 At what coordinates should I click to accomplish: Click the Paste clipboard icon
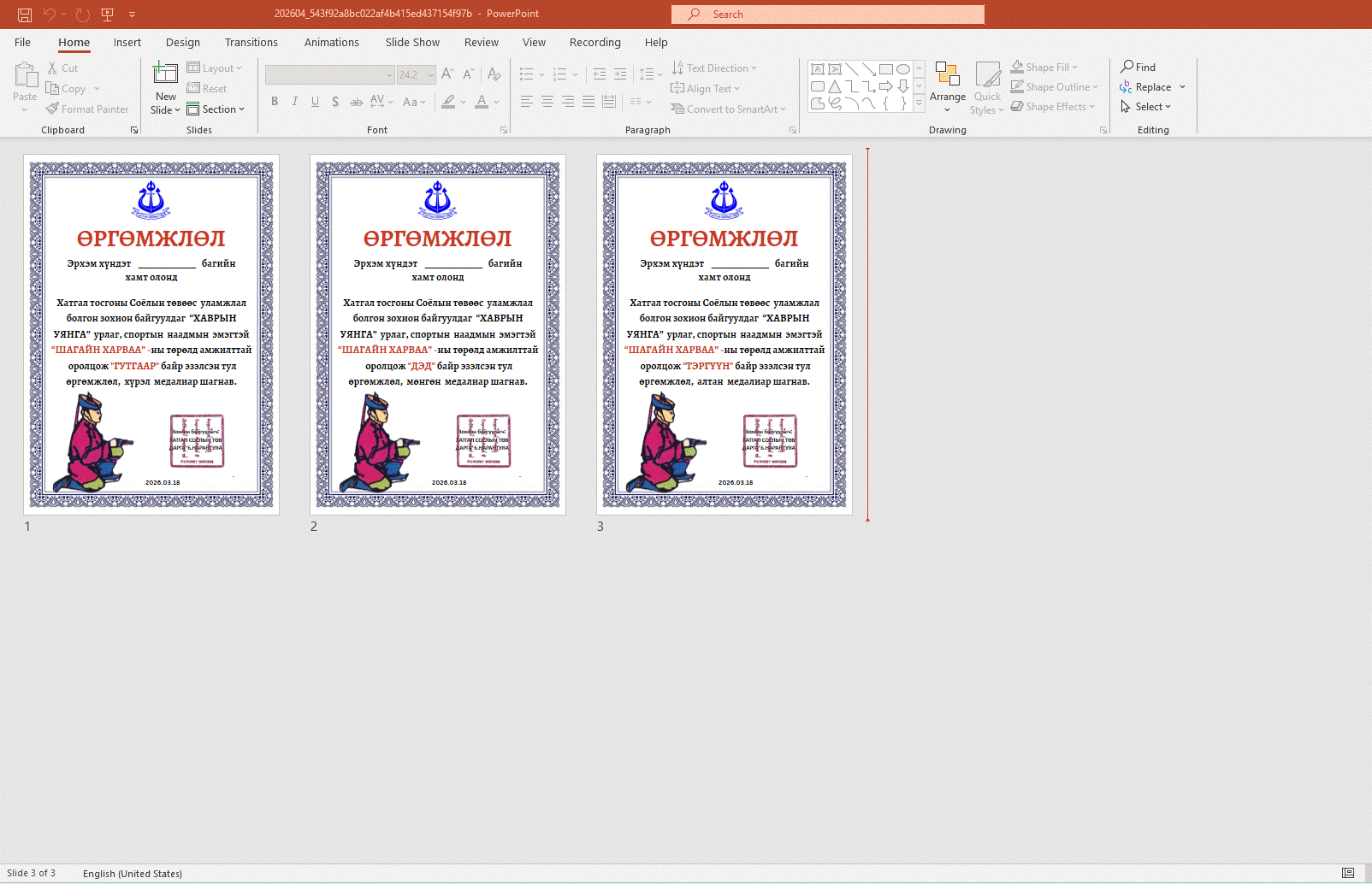coord(25,77)
